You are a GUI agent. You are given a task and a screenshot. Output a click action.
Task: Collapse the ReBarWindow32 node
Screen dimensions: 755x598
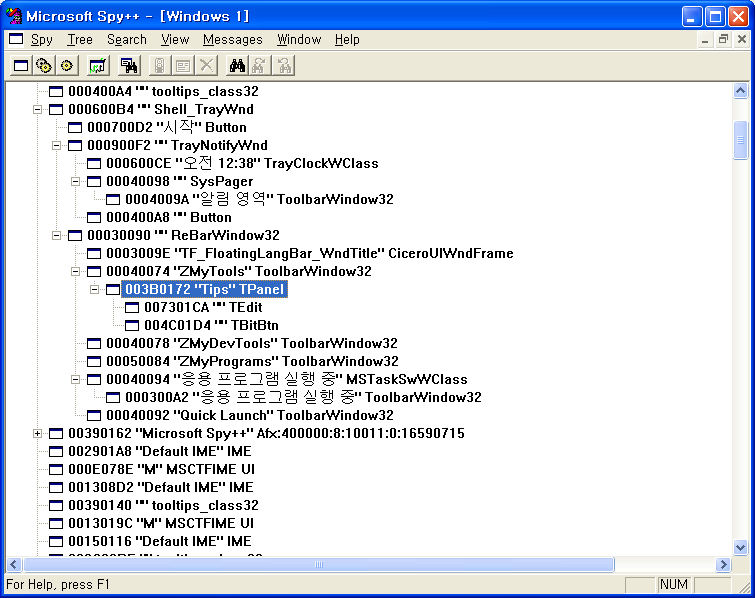coord(57,235)
